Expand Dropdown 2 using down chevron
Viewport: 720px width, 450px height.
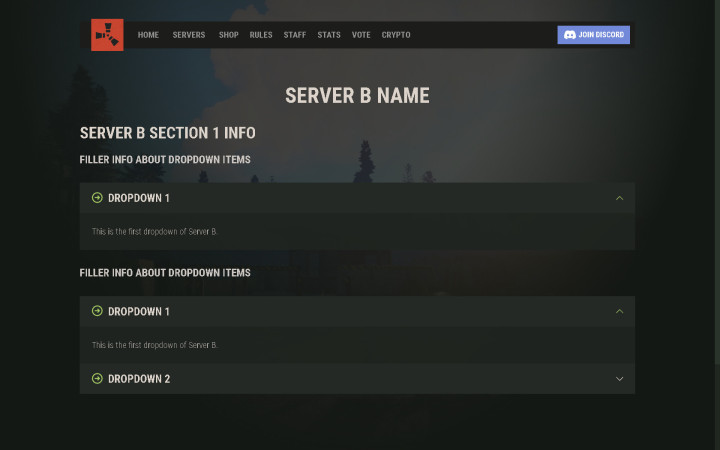pyautogui.click(x=619, y=379)
